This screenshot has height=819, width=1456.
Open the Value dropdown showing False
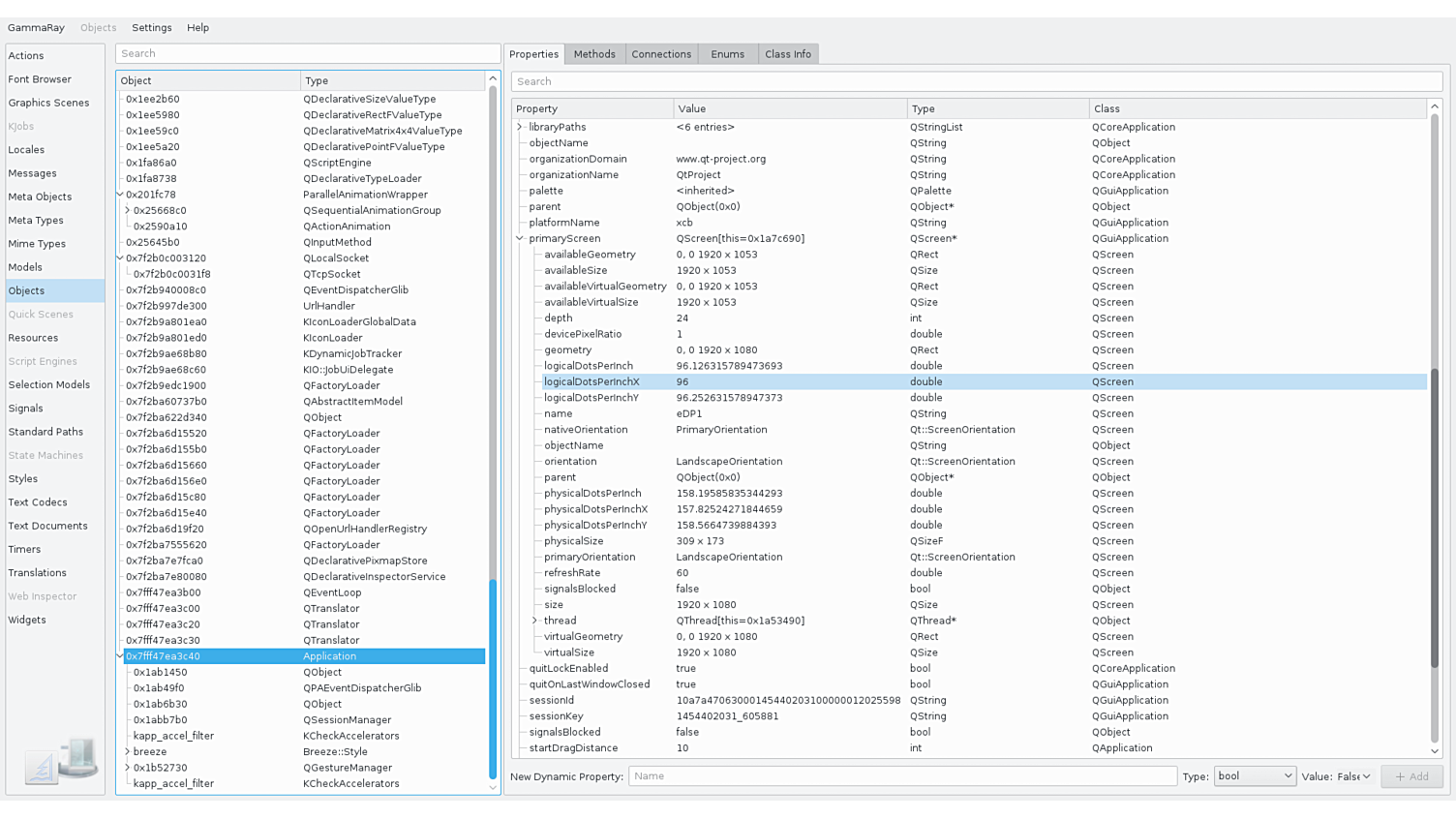(x=1354, y=776)
